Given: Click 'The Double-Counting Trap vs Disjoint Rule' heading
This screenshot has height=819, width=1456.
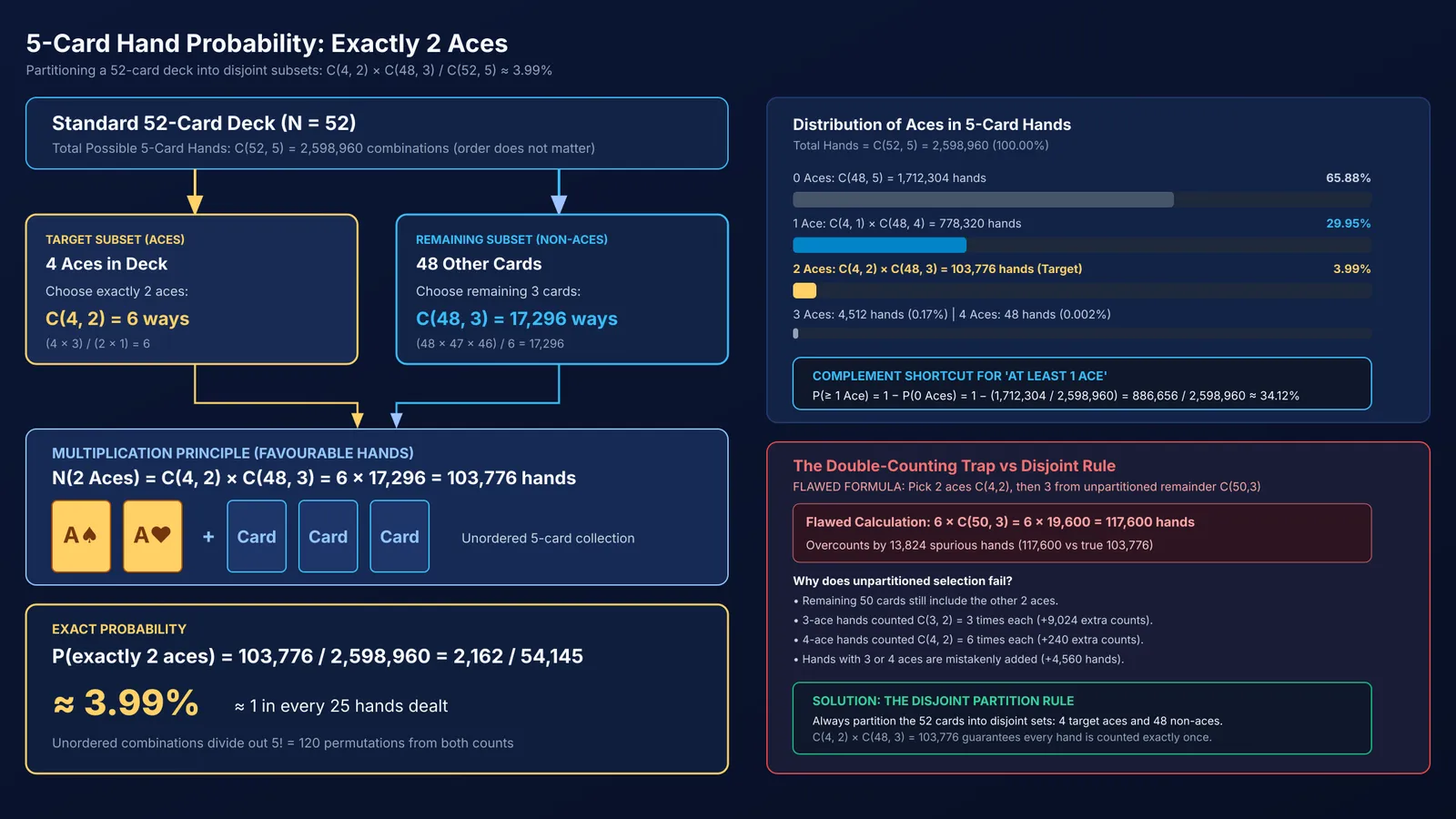Looking at the screenshot, I should point(954,466).
